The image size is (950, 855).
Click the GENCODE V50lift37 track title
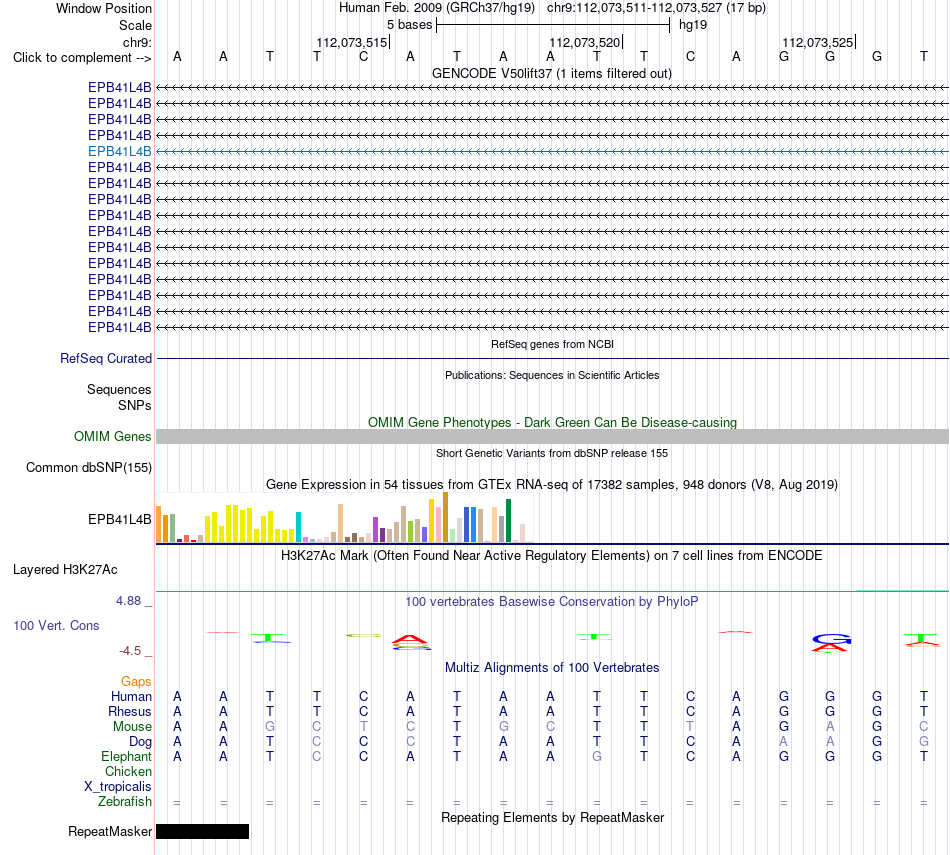pyautogui.click(x=552, y=73)
